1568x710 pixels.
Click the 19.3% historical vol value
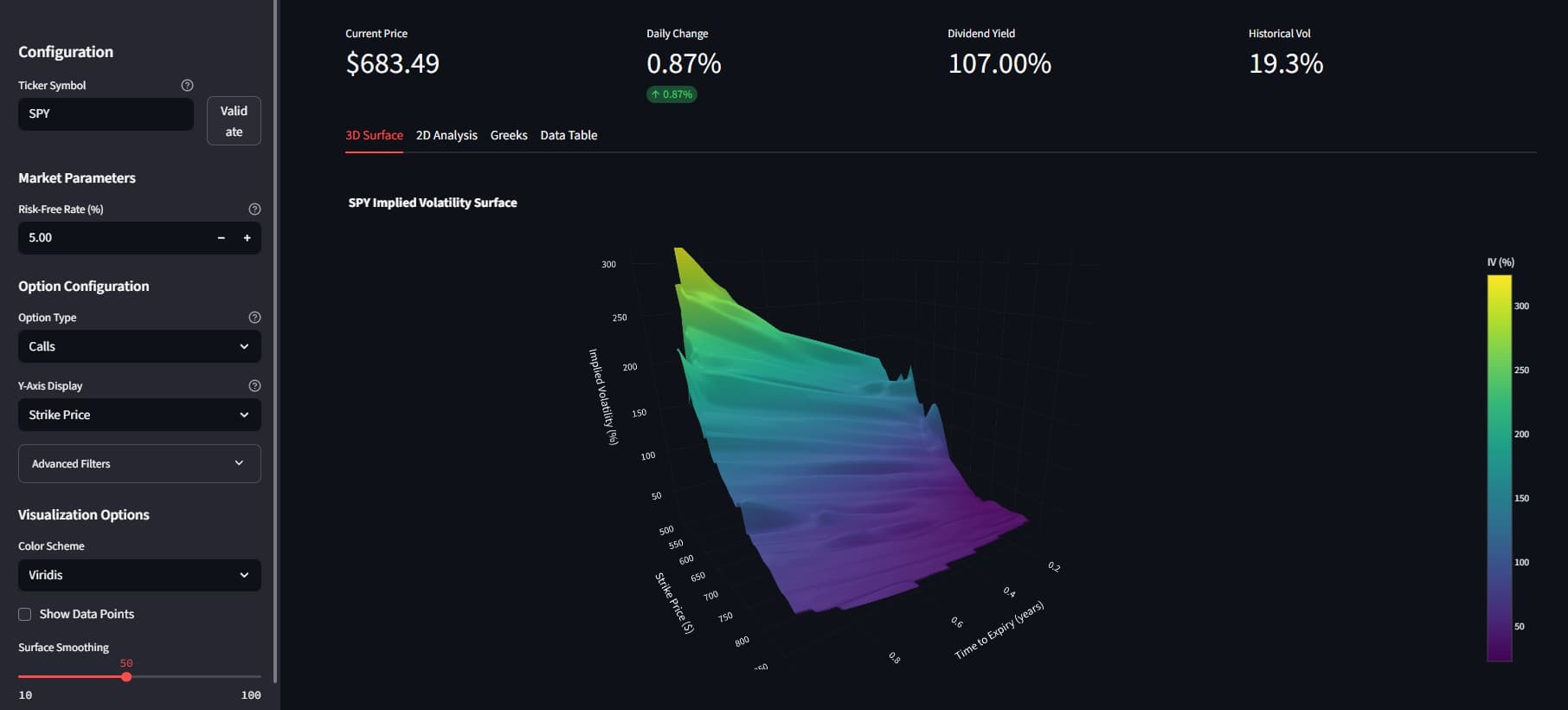(1286, 63)
